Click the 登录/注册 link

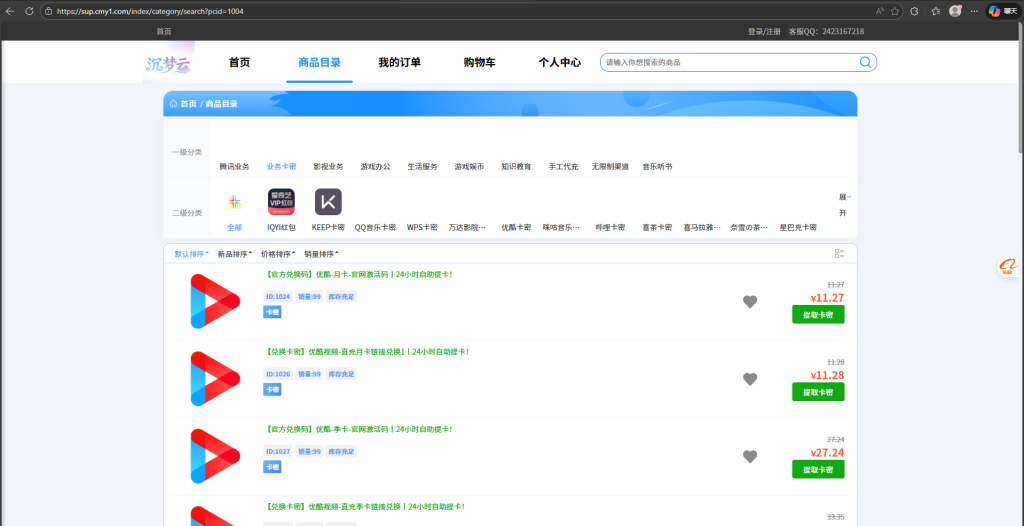[x=764, y=31]
